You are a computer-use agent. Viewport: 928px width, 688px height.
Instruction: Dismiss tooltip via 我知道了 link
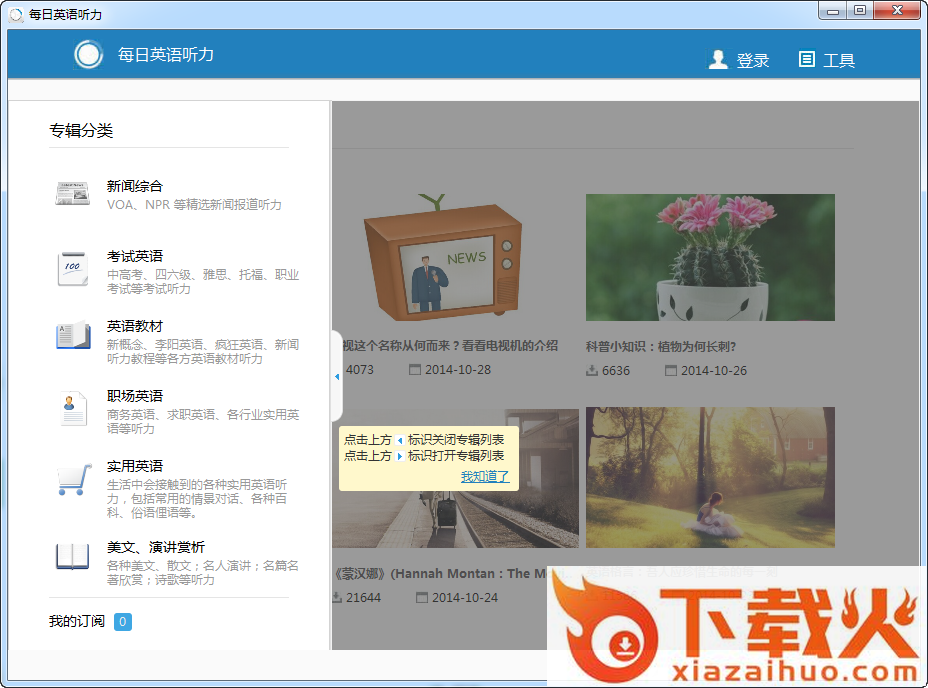pyautogui.click(x=484, y=477)
